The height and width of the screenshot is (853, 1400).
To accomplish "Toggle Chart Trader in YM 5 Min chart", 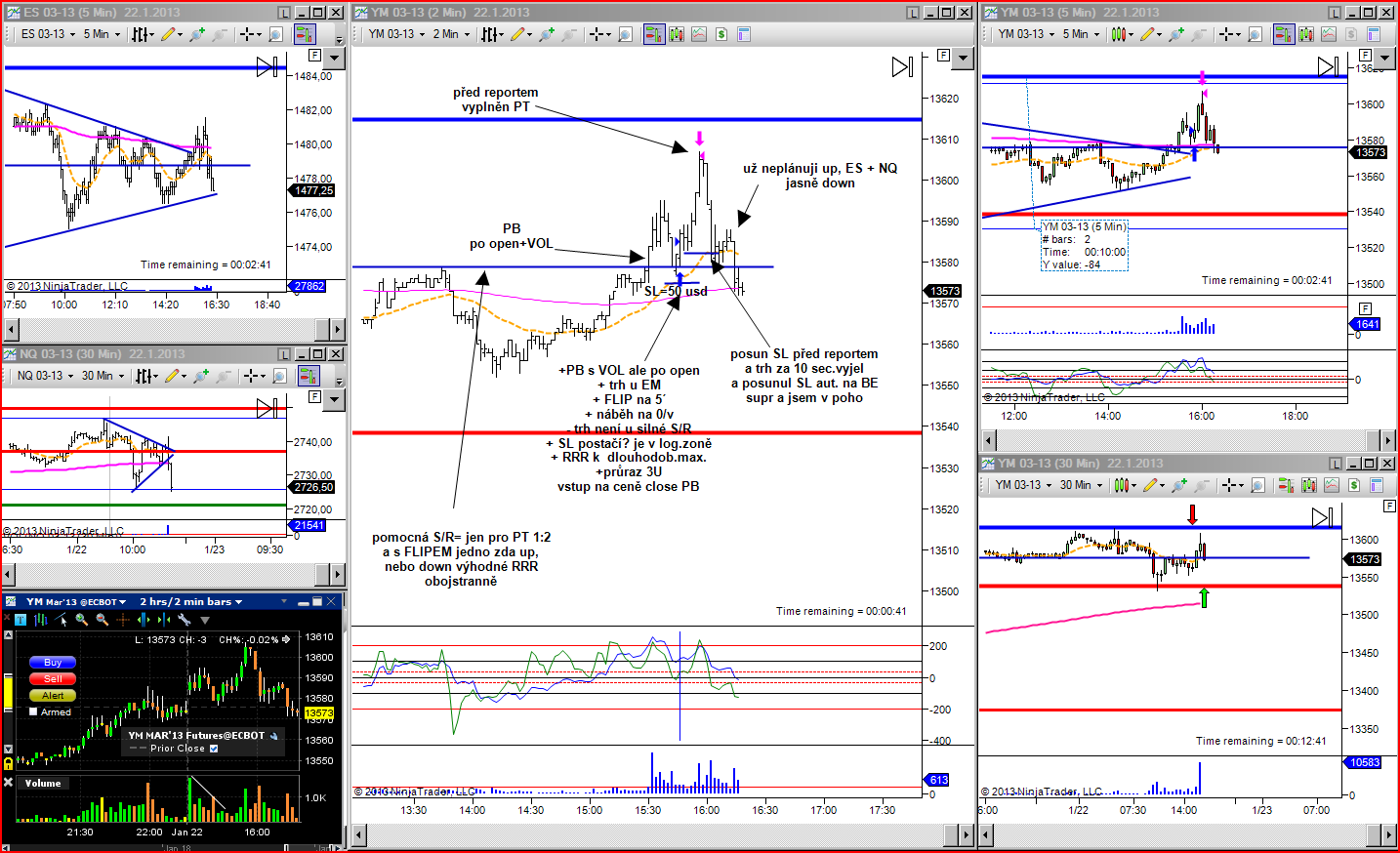I will click(1282, 34).
